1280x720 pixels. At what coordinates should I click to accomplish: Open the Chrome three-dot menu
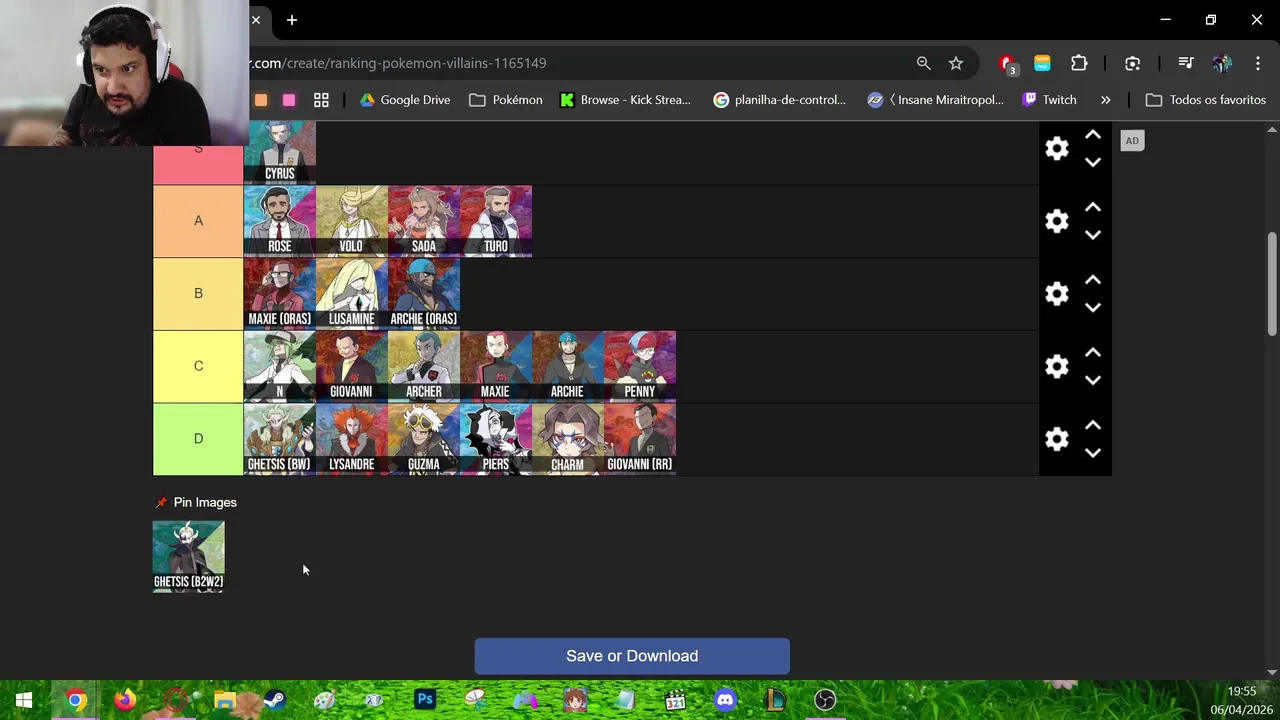[x=1257, y=63]
